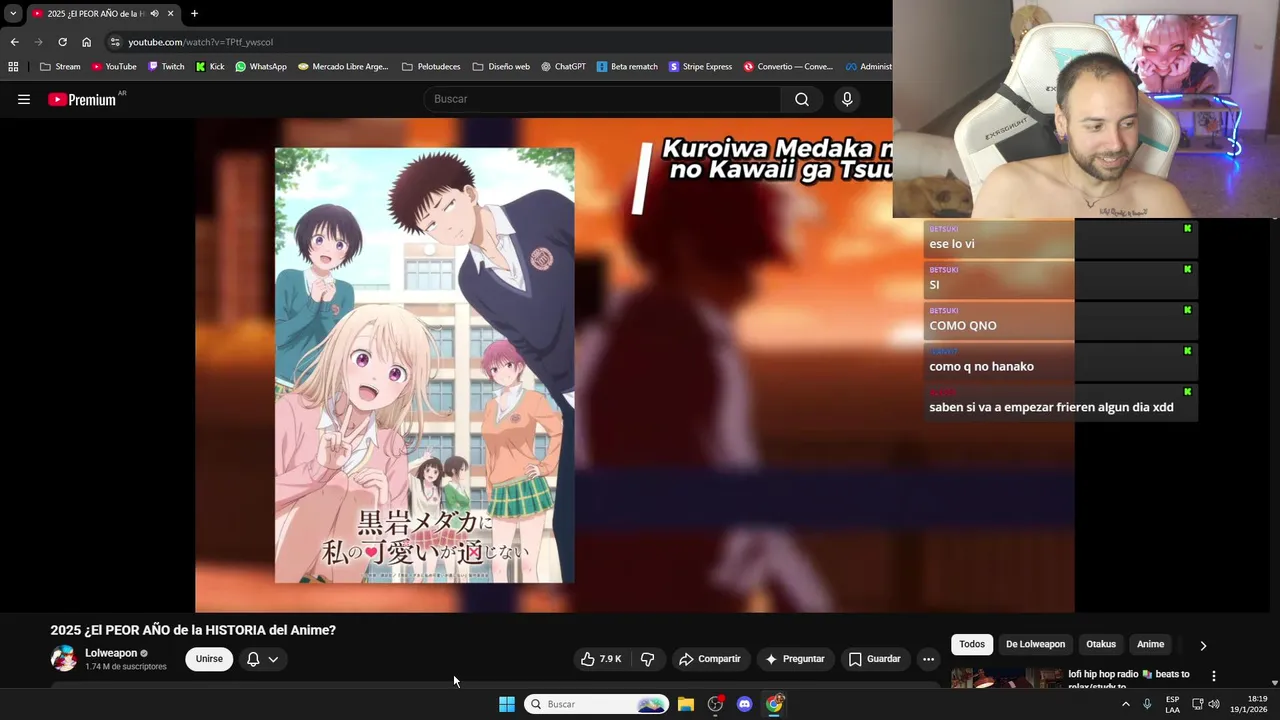Select the youtube.com address bar URL
The height and width of the screenshot is (720, 1280).
[200, 42]
